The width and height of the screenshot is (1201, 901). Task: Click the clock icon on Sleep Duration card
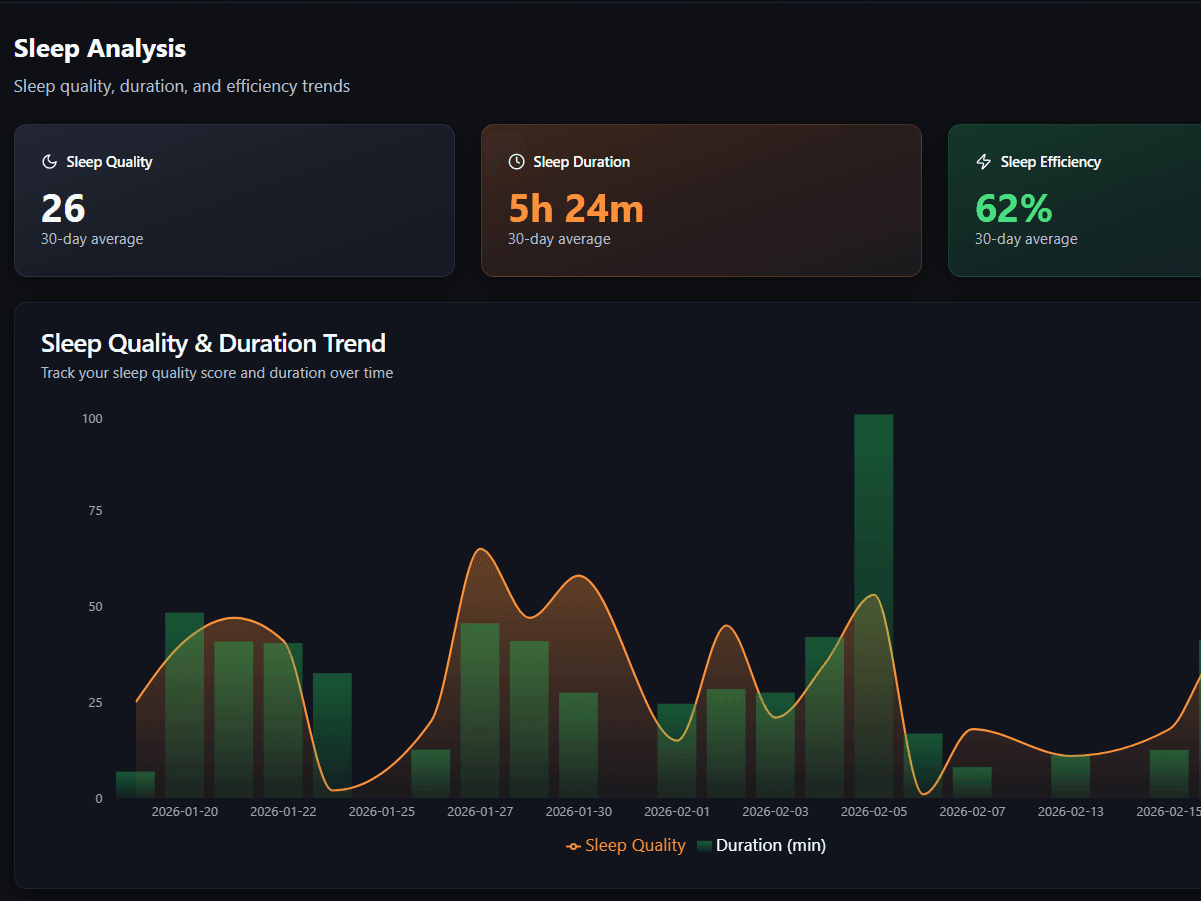(x=516, y=161)
